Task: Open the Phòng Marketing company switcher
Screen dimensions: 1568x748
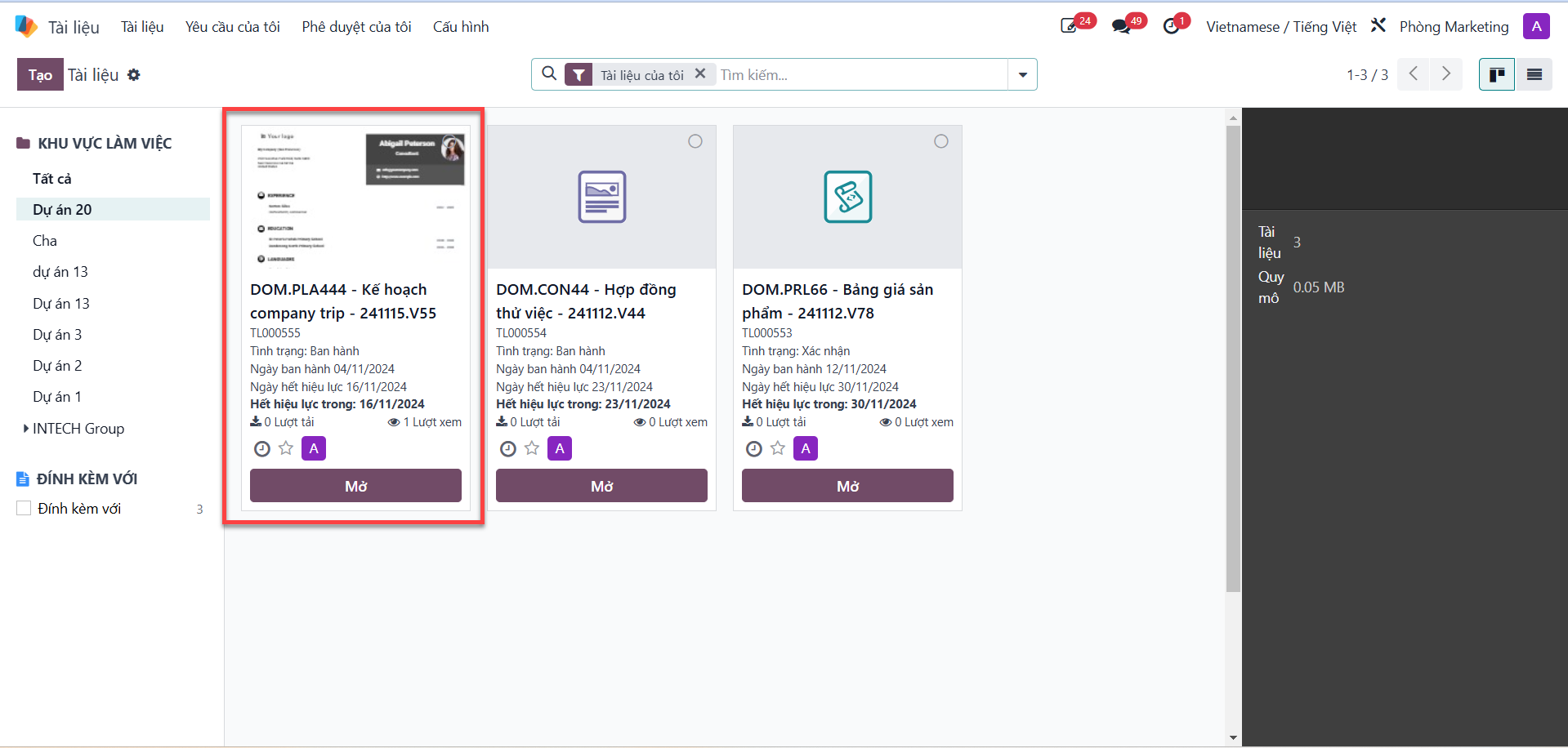Action: (x=1454, y=26)
